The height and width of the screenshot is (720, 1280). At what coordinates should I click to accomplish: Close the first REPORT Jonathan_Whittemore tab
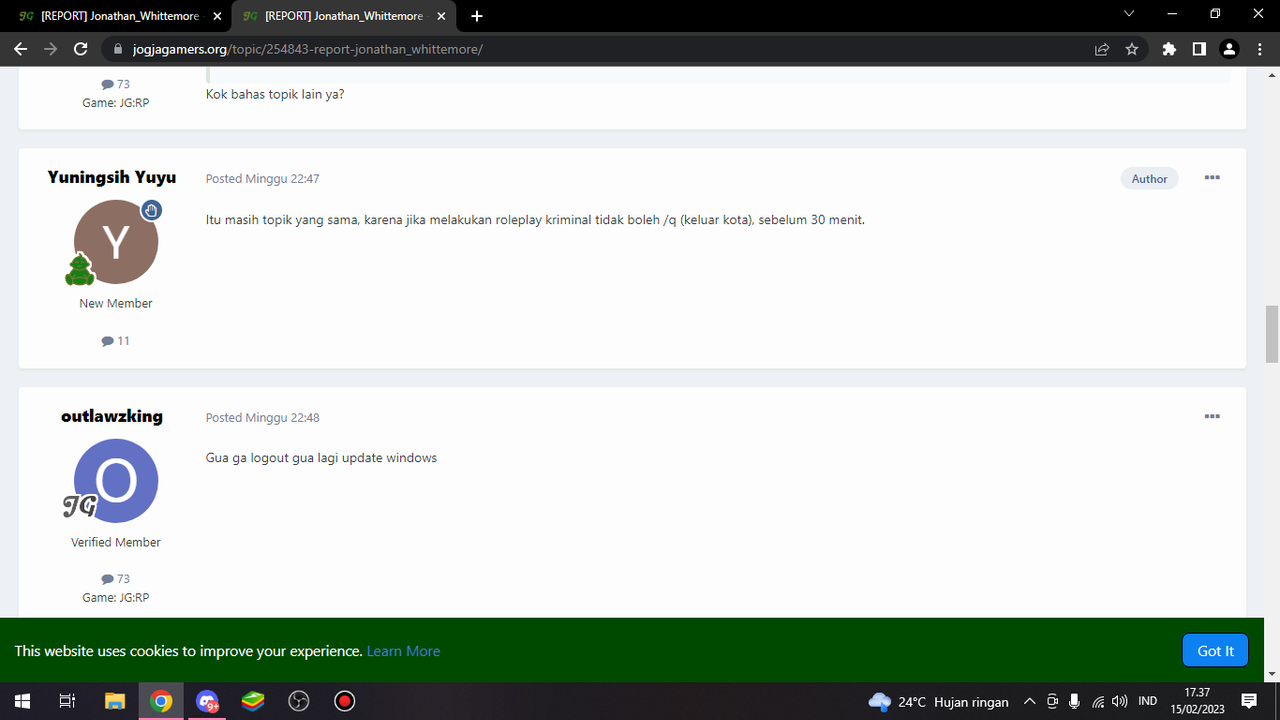217,16
